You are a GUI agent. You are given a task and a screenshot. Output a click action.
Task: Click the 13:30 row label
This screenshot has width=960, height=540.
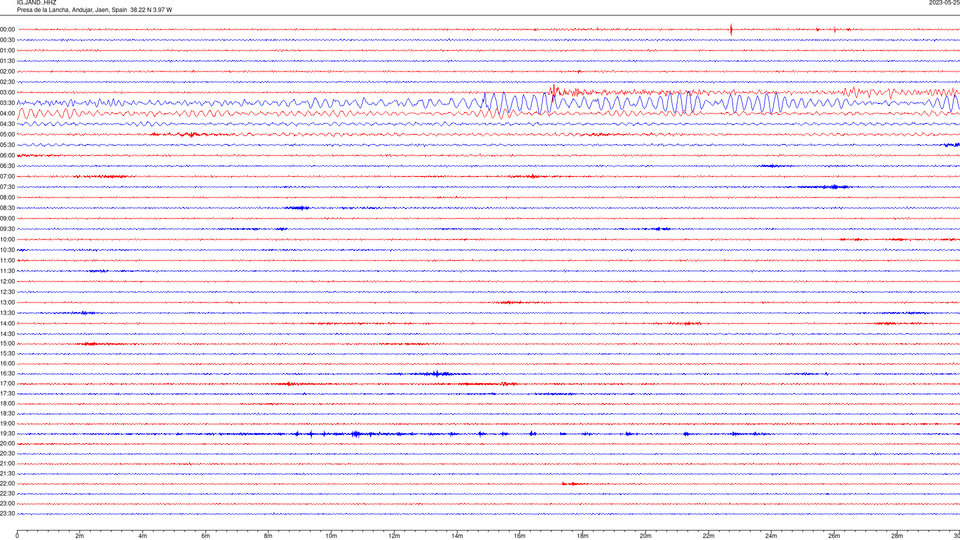click(7, 313)
